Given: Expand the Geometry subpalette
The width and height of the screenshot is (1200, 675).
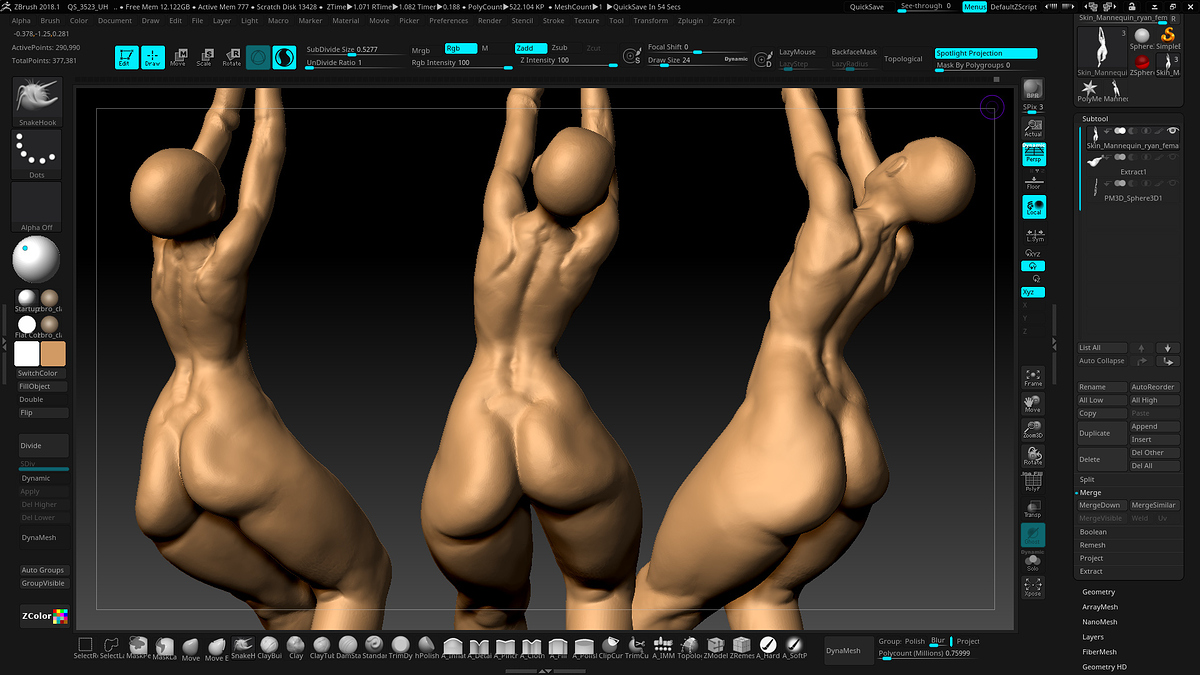Looking at the screenshot, I should click(1098, 593).
